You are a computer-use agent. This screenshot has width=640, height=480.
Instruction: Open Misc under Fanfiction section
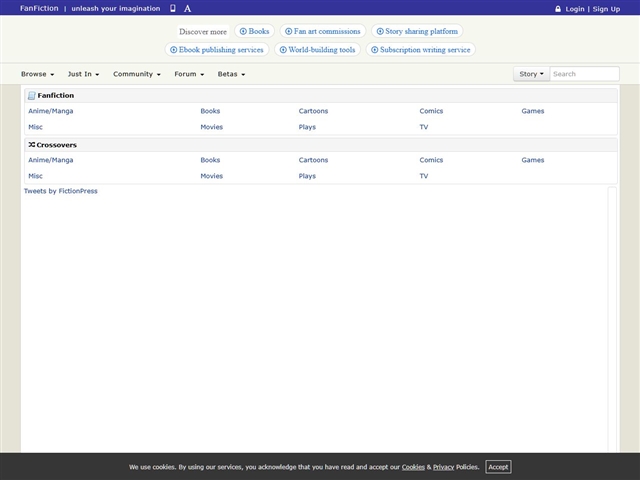(35, 127)
